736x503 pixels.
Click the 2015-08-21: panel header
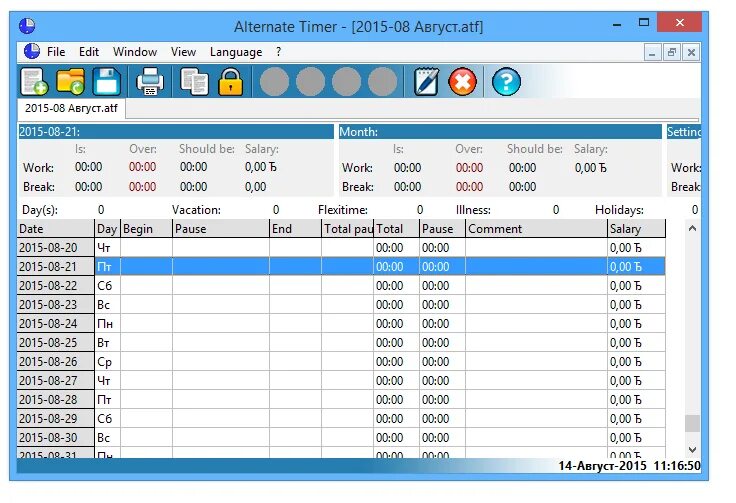pyautogui.click(x=176, y=132)
